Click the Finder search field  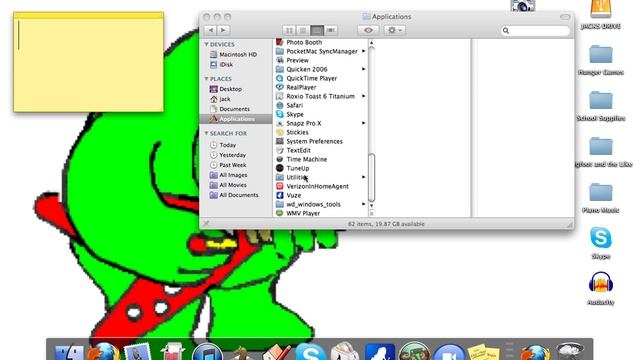(535, 31)
